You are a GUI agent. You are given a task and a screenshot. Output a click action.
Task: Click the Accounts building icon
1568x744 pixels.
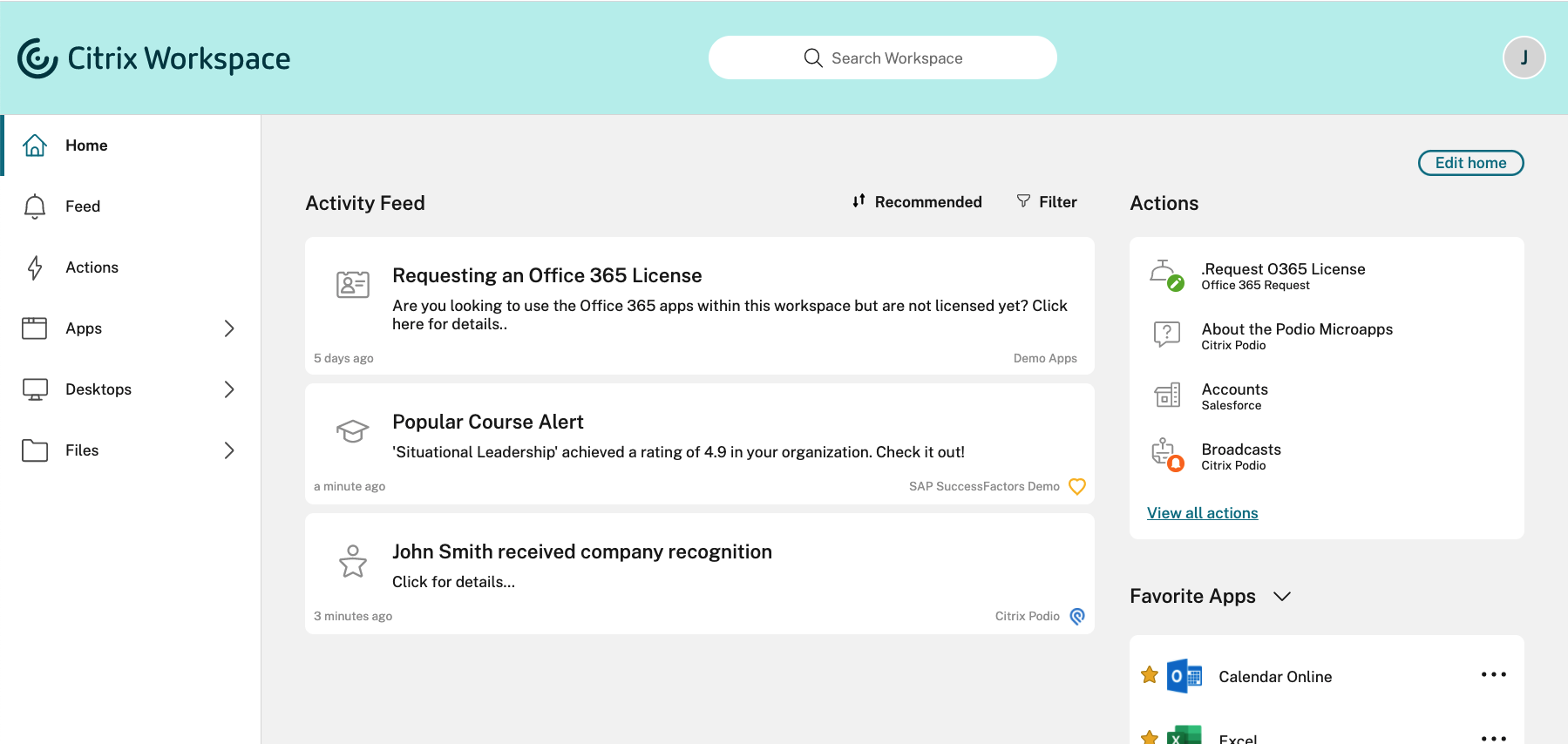coord(1167,396)
